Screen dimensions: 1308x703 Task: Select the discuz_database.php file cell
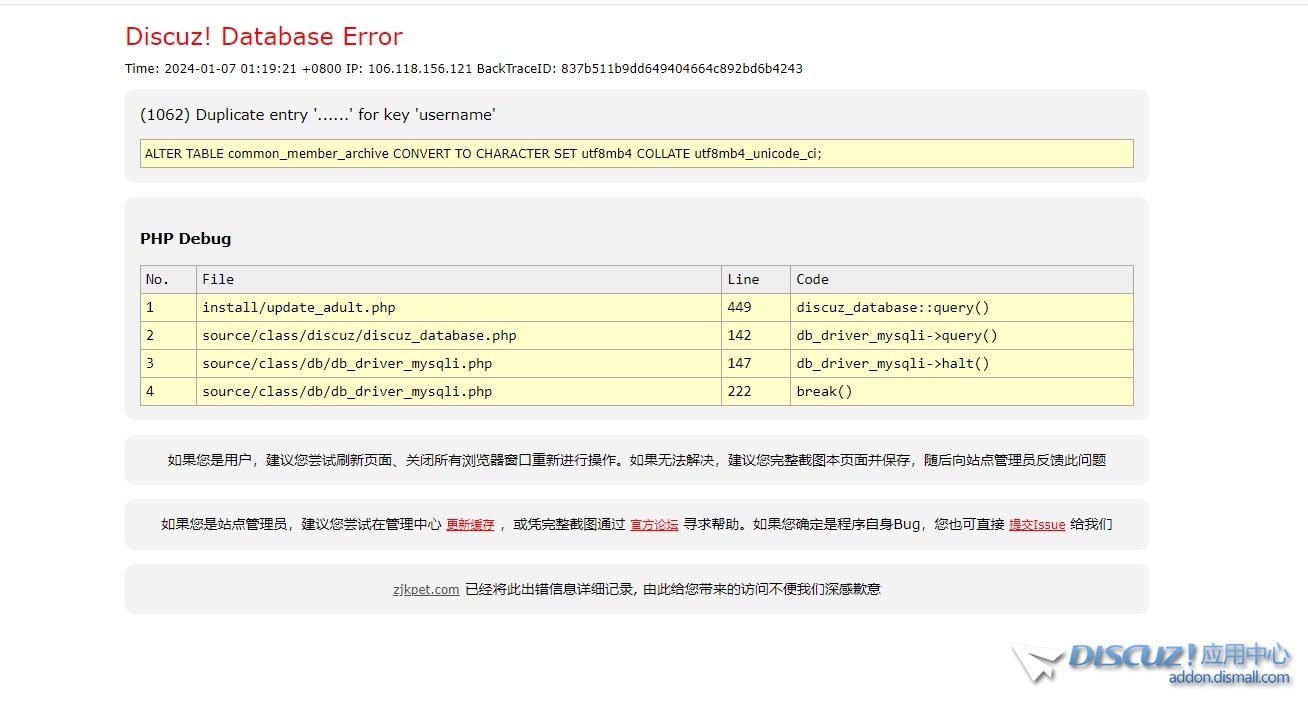point(359,336)
